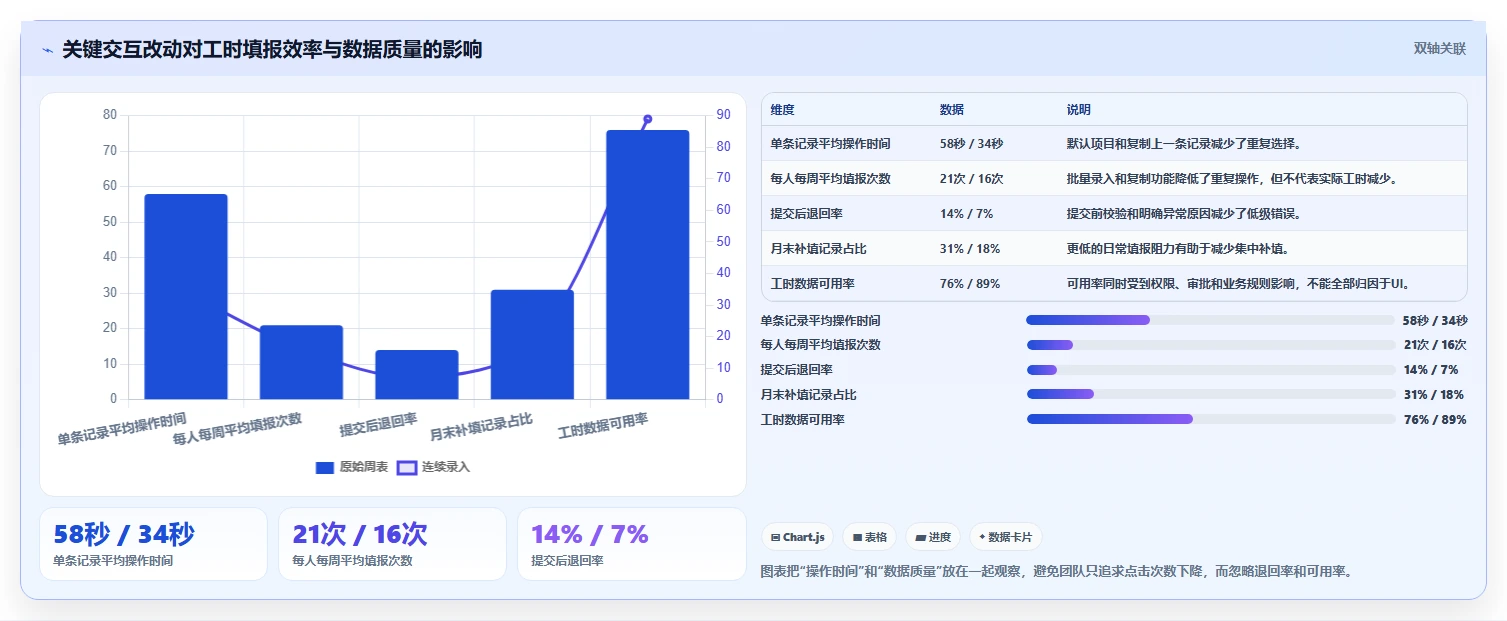This screenshot has width=1507, height=621.
Task: Click the 说明 table column header
Action: point(1079,110)
